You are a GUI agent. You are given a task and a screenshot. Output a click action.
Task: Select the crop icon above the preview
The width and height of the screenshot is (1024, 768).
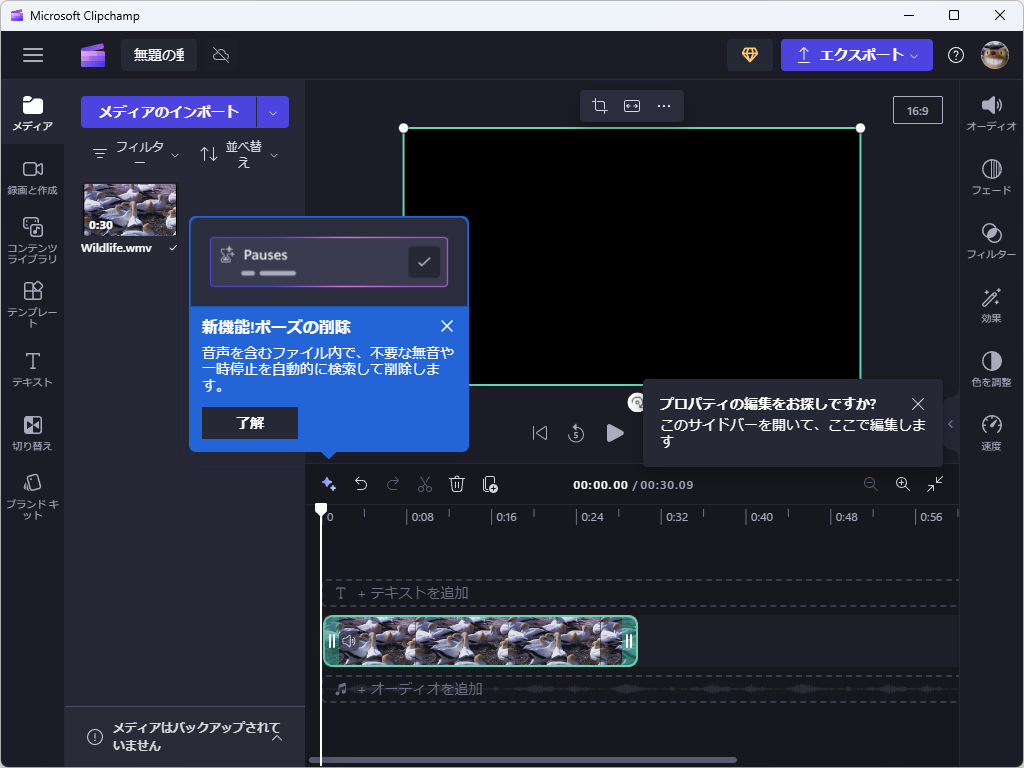coord(599,105)
